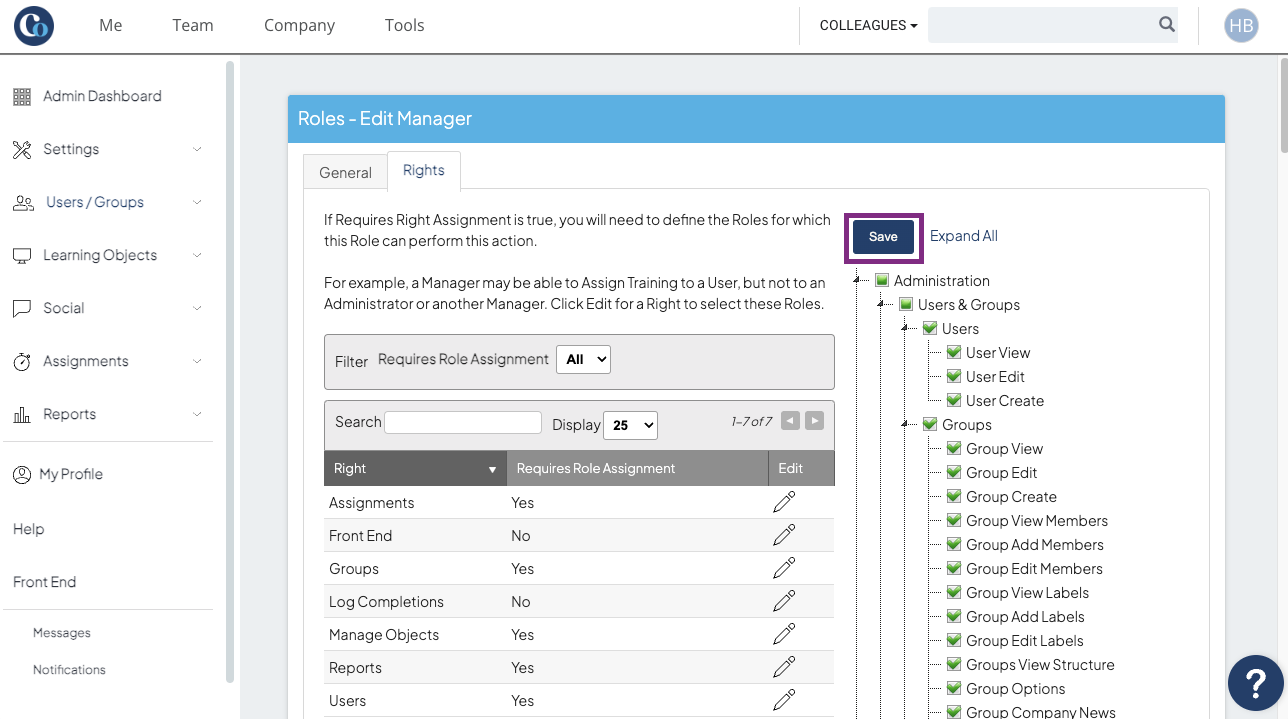Click the Save button

pyautogui.click(x=883, y=237)
